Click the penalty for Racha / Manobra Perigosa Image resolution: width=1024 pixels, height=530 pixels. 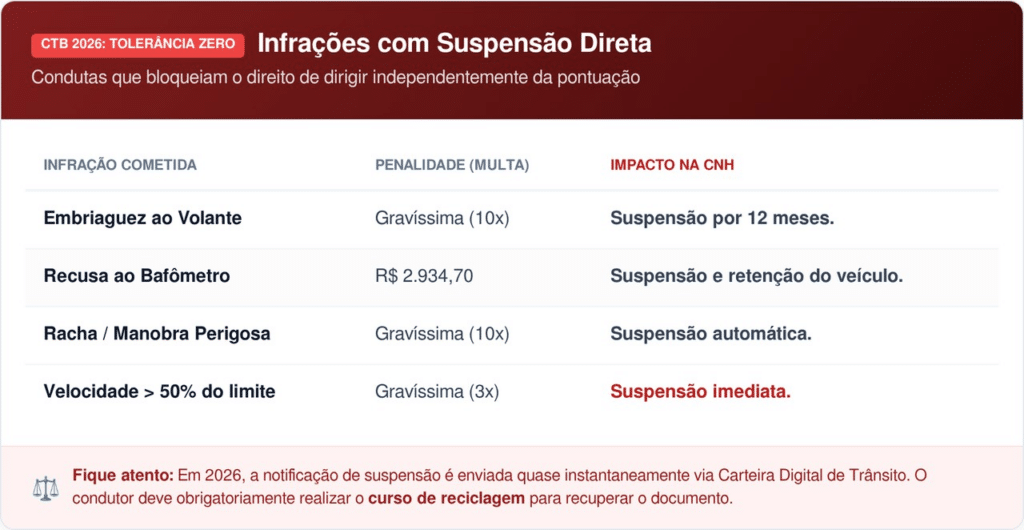(x=442, y=334)
